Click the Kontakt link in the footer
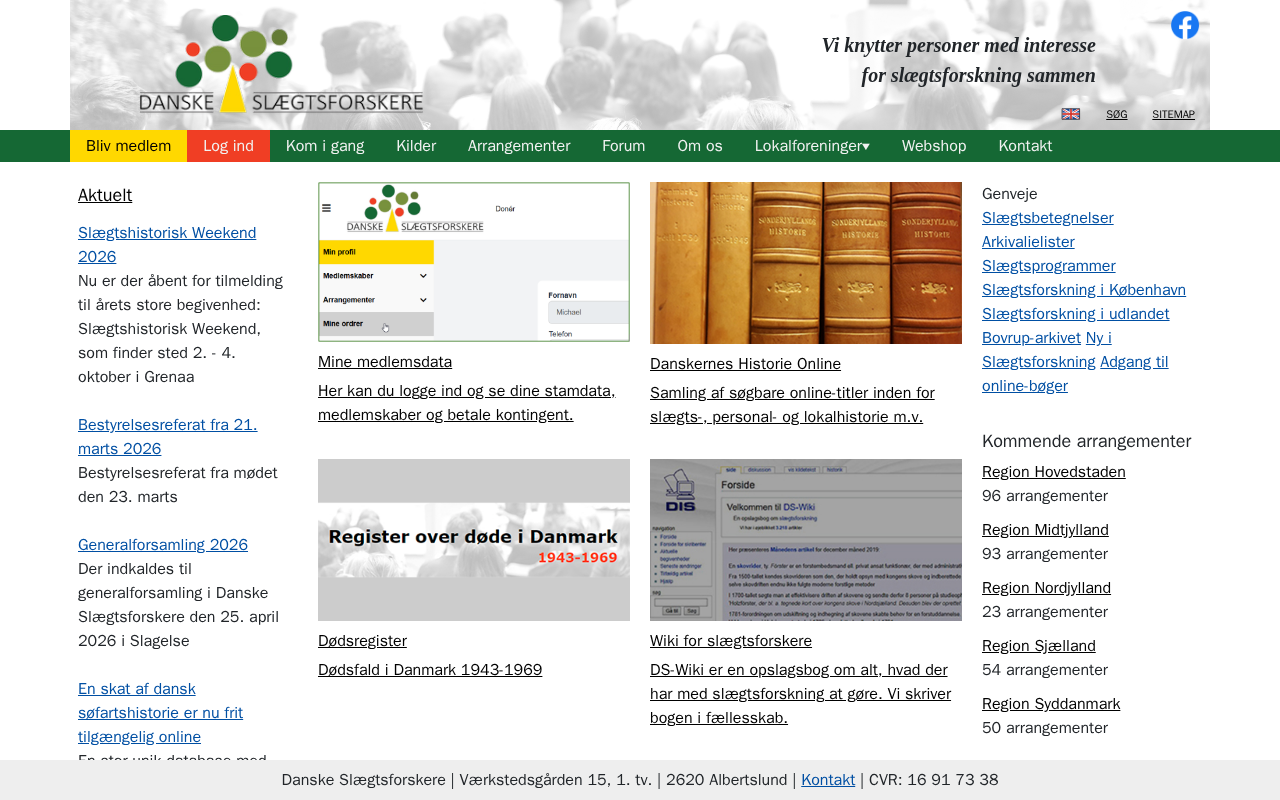The height and width of the screenshot is (800, 1280). (828, 780)
